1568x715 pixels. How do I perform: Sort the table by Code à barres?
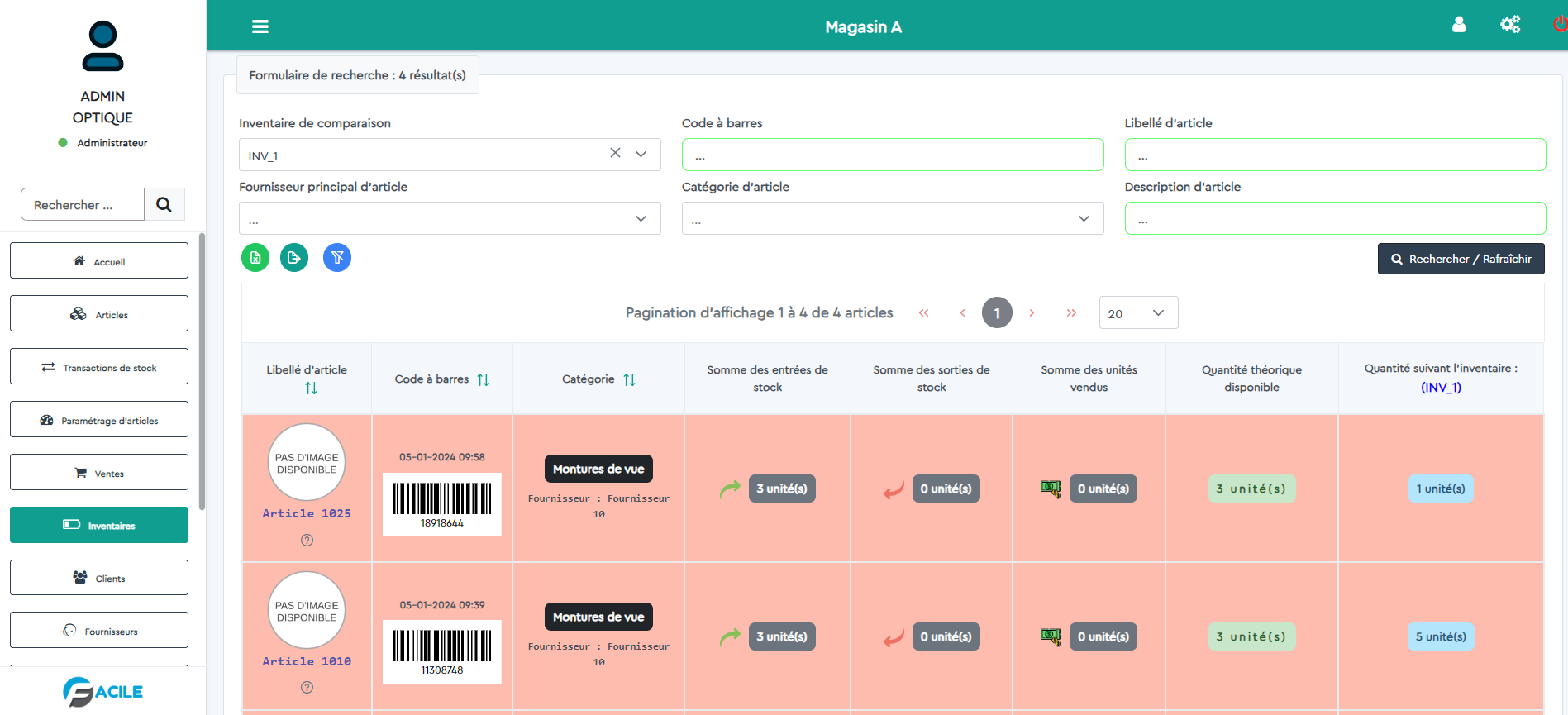click(x=484, y=379)
